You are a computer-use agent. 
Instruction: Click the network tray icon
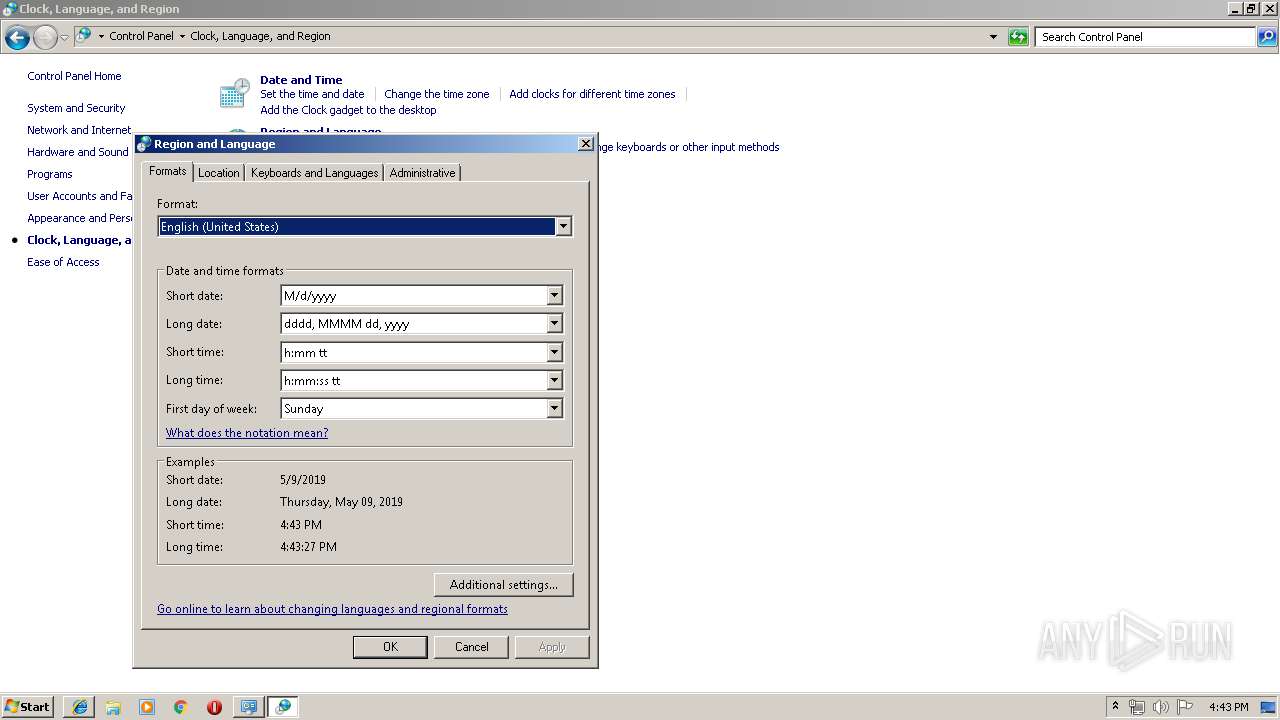coord(1137,707)
